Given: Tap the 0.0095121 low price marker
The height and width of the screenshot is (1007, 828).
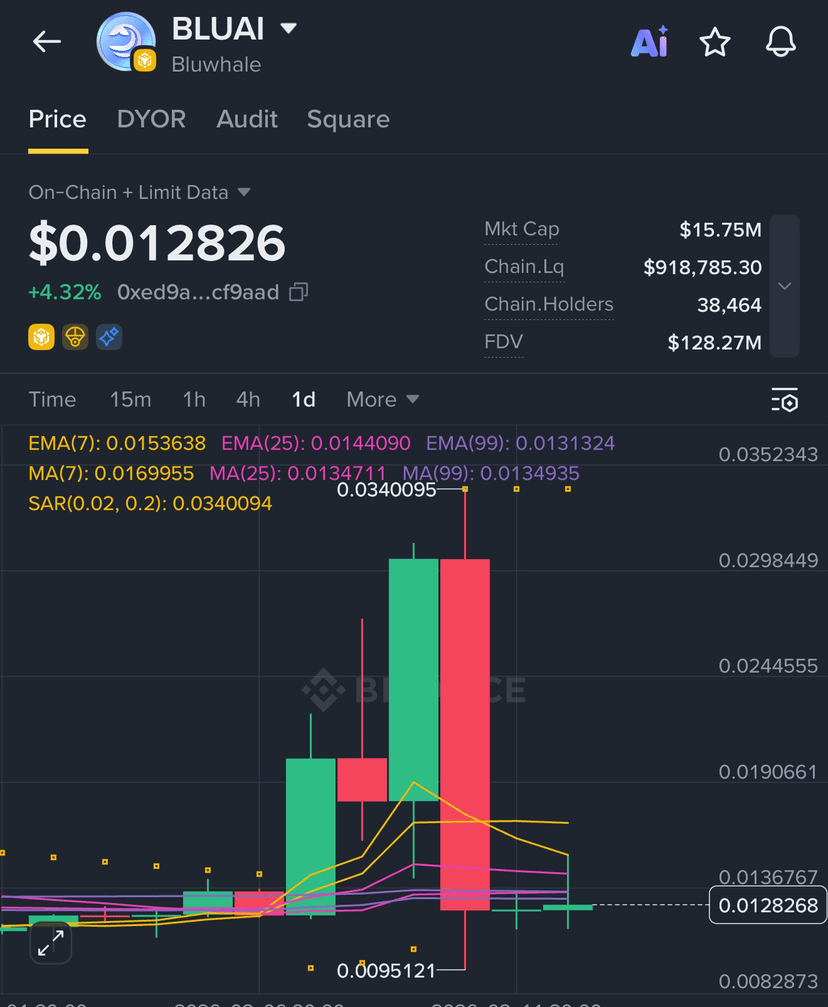Looking at the screenshot, I should [x=386, y=970].
